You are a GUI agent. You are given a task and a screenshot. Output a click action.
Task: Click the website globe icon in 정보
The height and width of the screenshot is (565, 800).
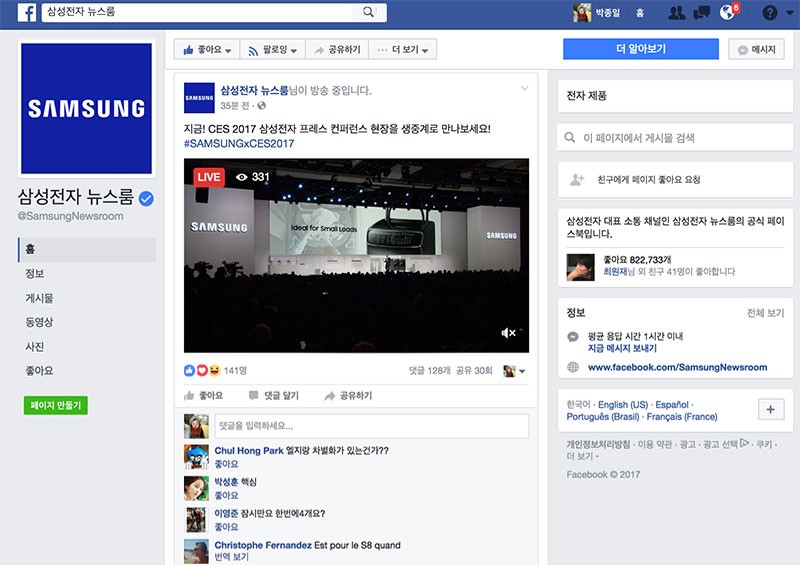(573, 367)
